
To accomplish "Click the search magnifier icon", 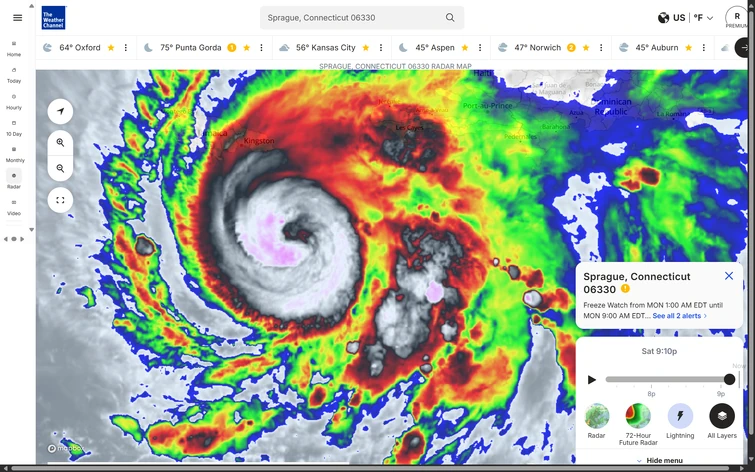I will (x=450, y=17).
